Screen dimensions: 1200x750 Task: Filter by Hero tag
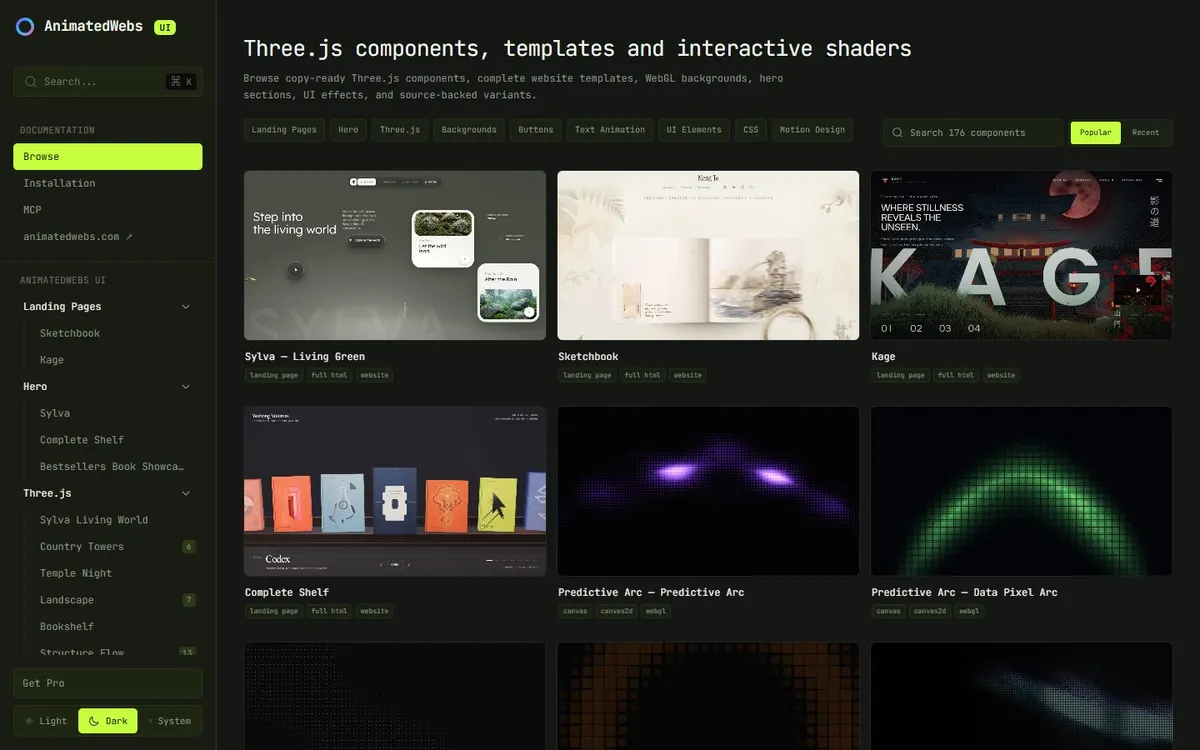(348, 130)
